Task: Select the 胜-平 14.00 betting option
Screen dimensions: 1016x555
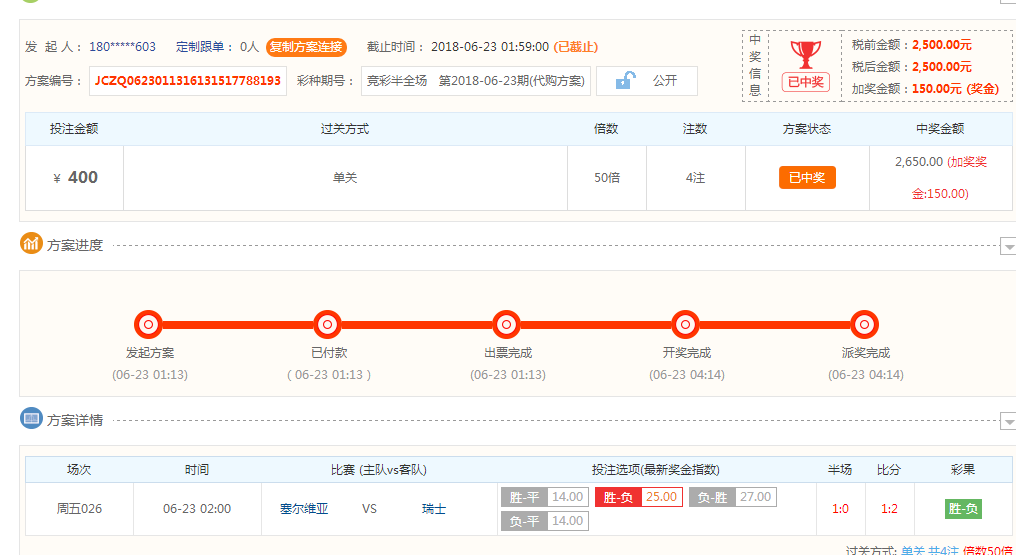Action: click(x=543, y=497)
